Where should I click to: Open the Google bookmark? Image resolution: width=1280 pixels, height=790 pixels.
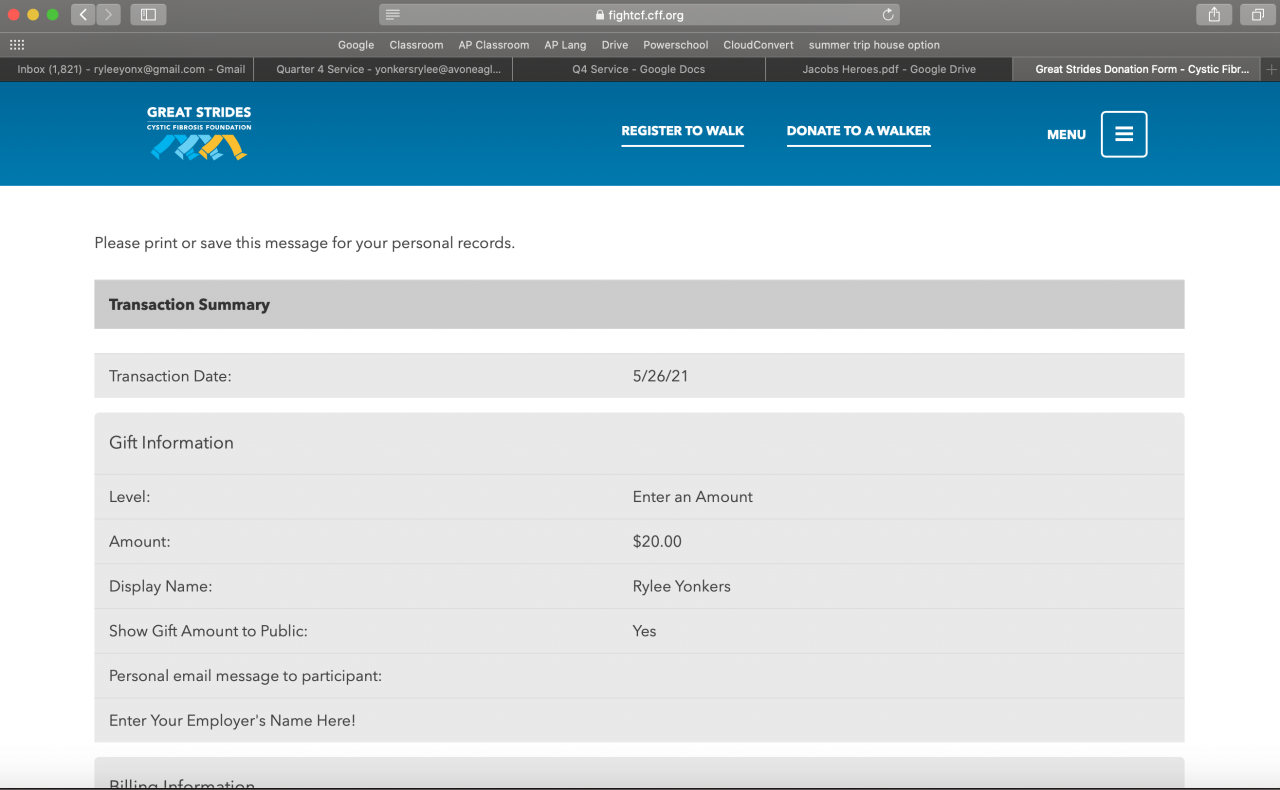[356, 45]
